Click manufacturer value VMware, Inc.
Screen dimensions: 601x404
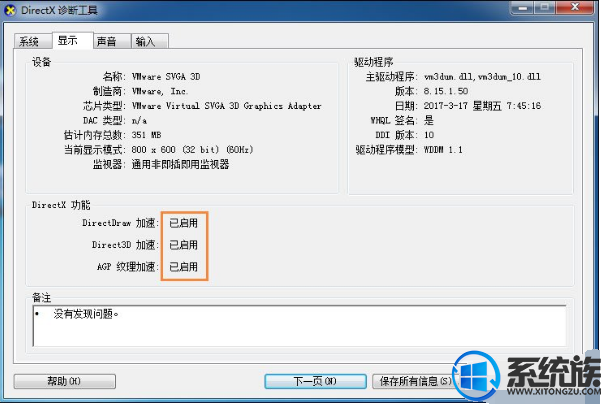tap(160, 91)
